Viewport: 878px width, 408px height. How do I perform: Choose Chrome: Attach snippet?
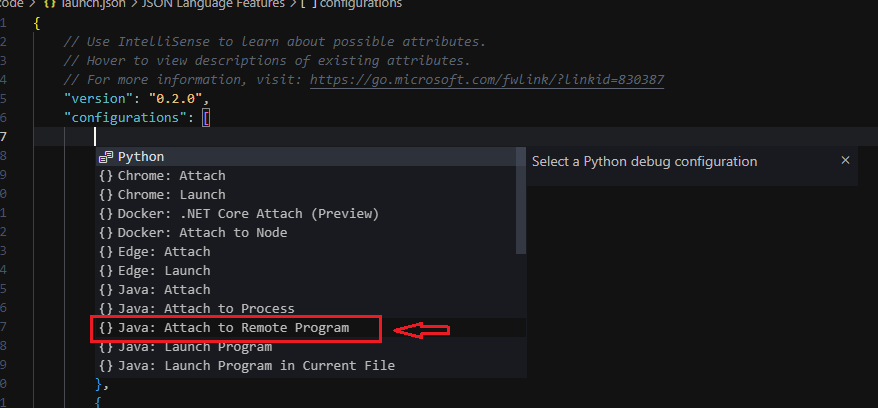(x=171, y=176)
